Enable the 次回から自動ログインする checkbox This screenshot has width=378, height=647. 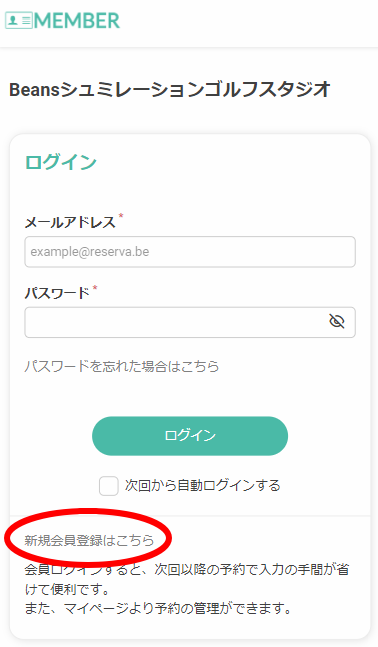[x=109, y=486]
